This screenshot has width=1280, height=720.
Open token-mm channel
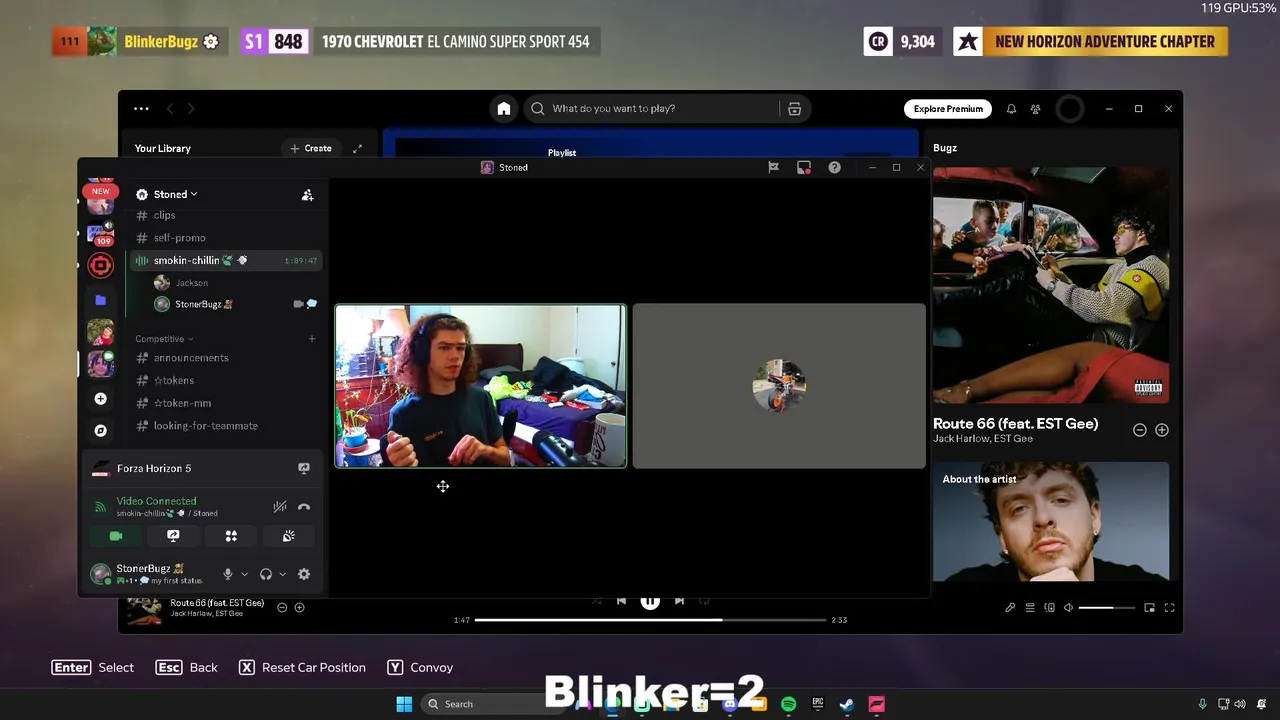226,403
